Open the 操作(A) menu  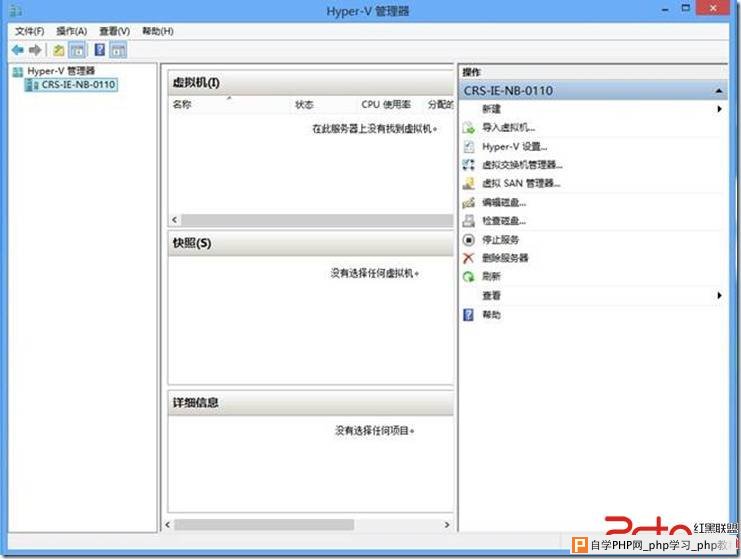point(72,31)
